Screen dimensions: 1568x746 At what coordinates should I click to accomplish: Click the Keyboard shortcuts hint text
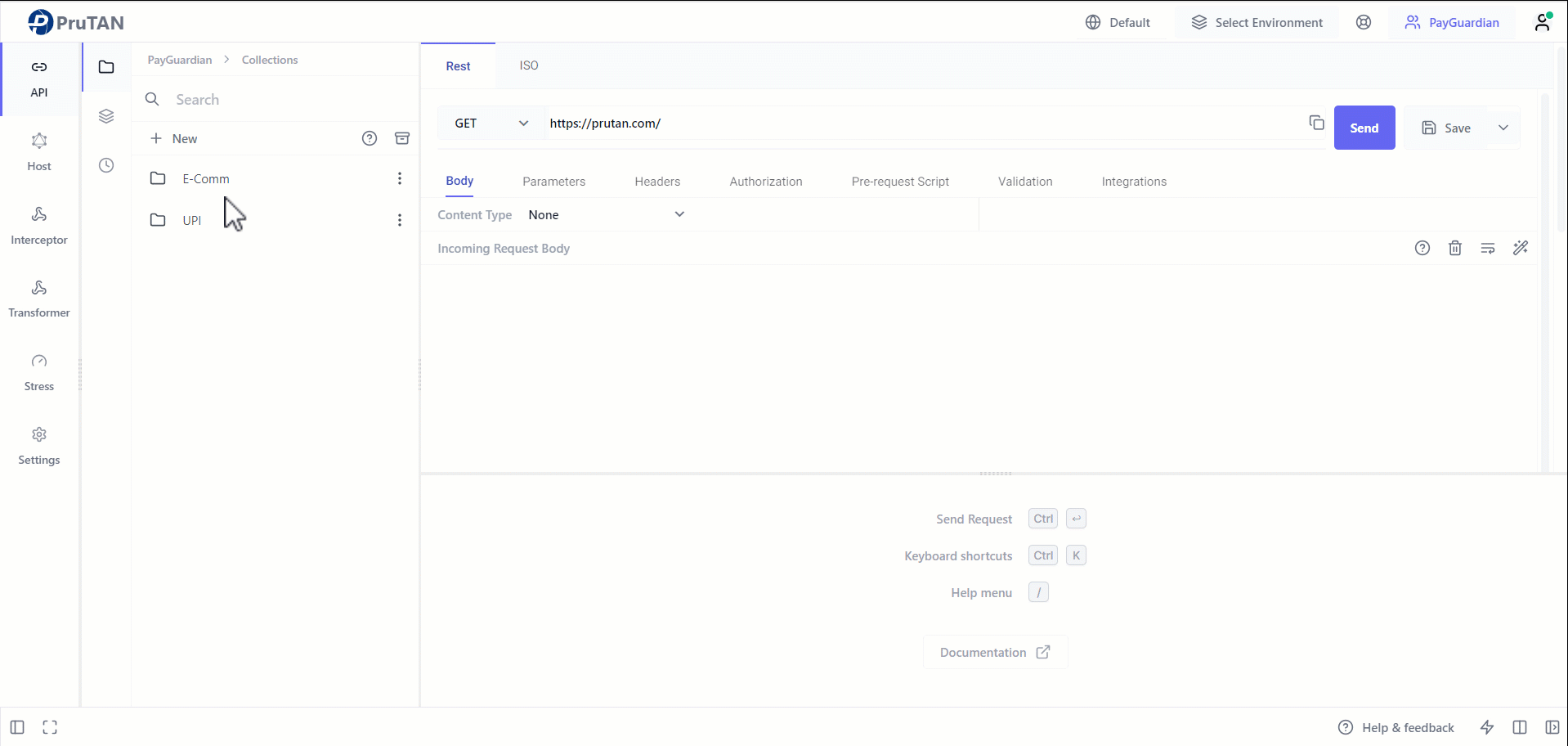tap(958, 556)
